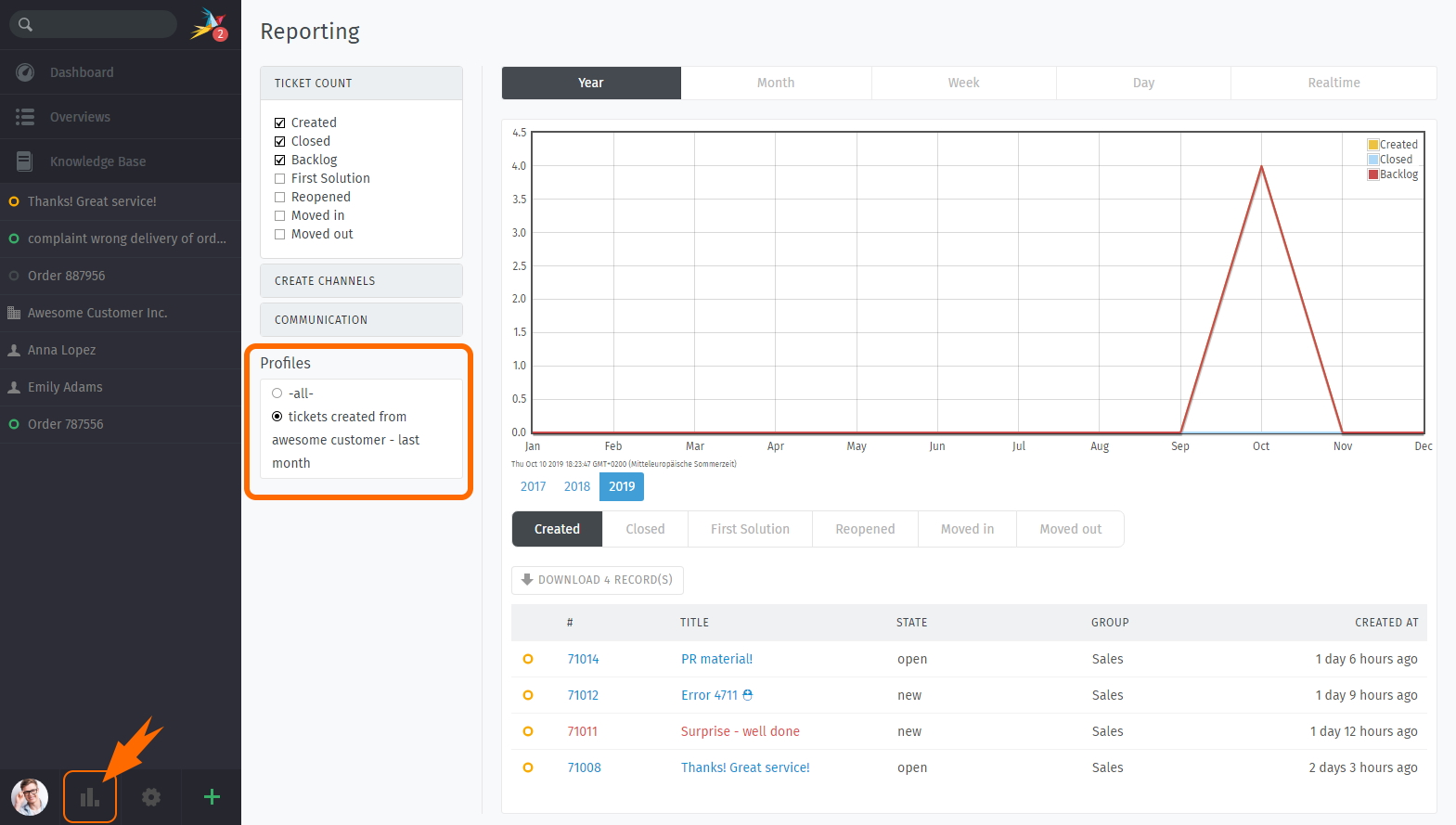Expand the Communication section
This screenshot has height=825, width=1456.
click(361, 319)
